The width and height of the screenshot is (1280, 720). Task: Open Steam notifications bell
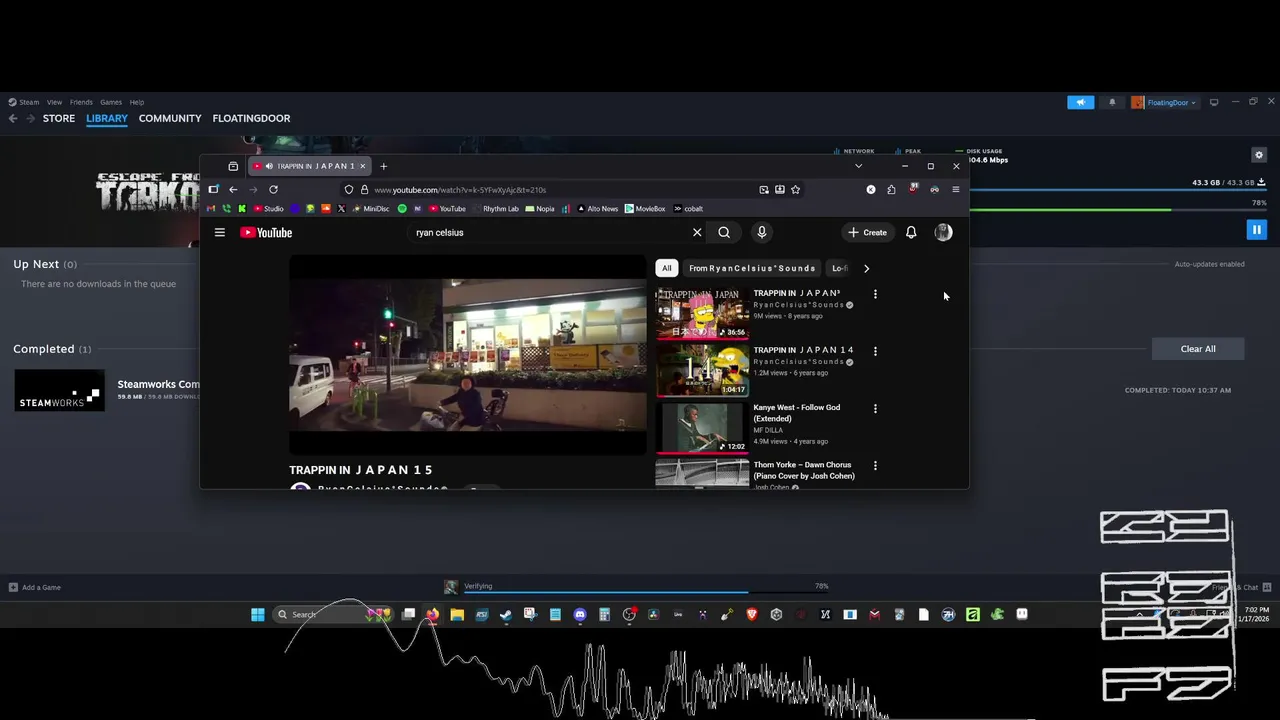click(x=1112, y=102)
